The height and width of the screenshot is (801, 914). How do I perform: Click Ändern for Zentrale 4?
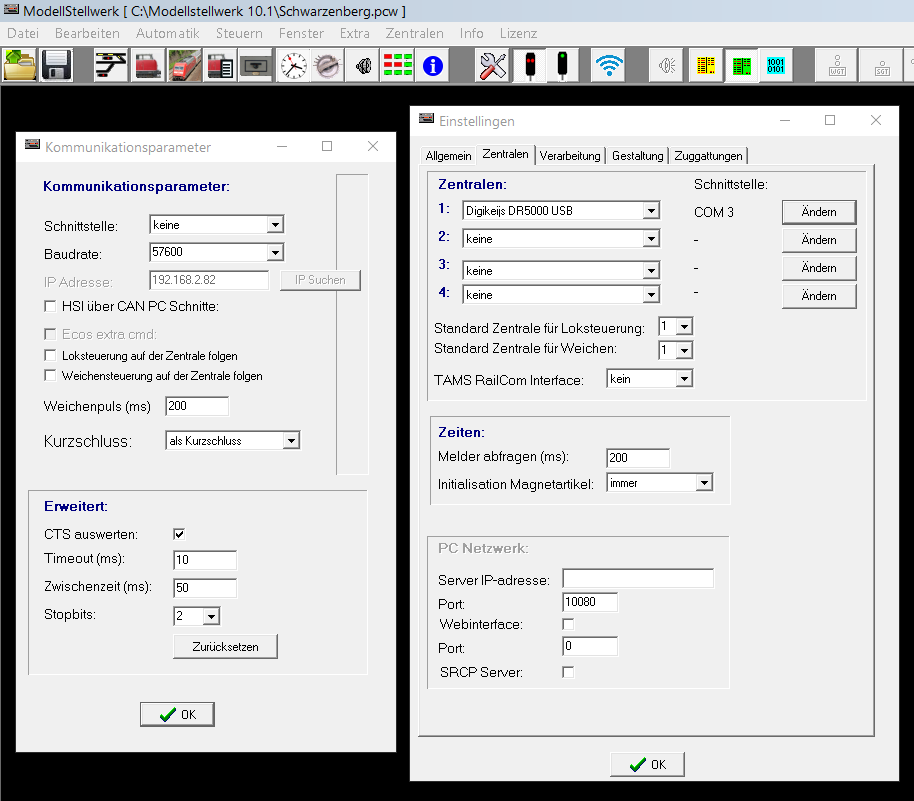coord(819,296)
